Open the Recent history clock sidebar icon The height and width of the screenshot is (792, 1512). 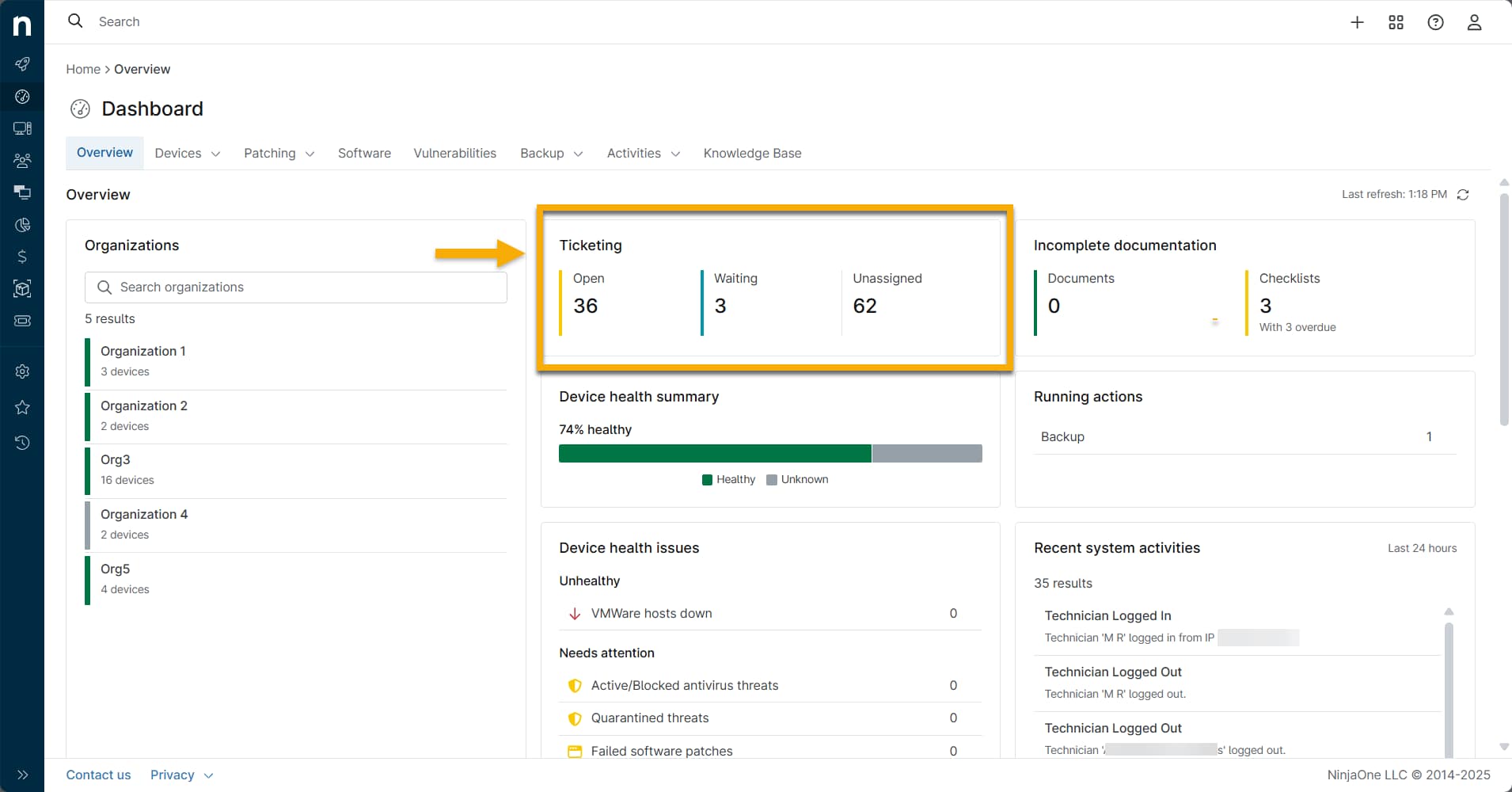coord(22,443)
